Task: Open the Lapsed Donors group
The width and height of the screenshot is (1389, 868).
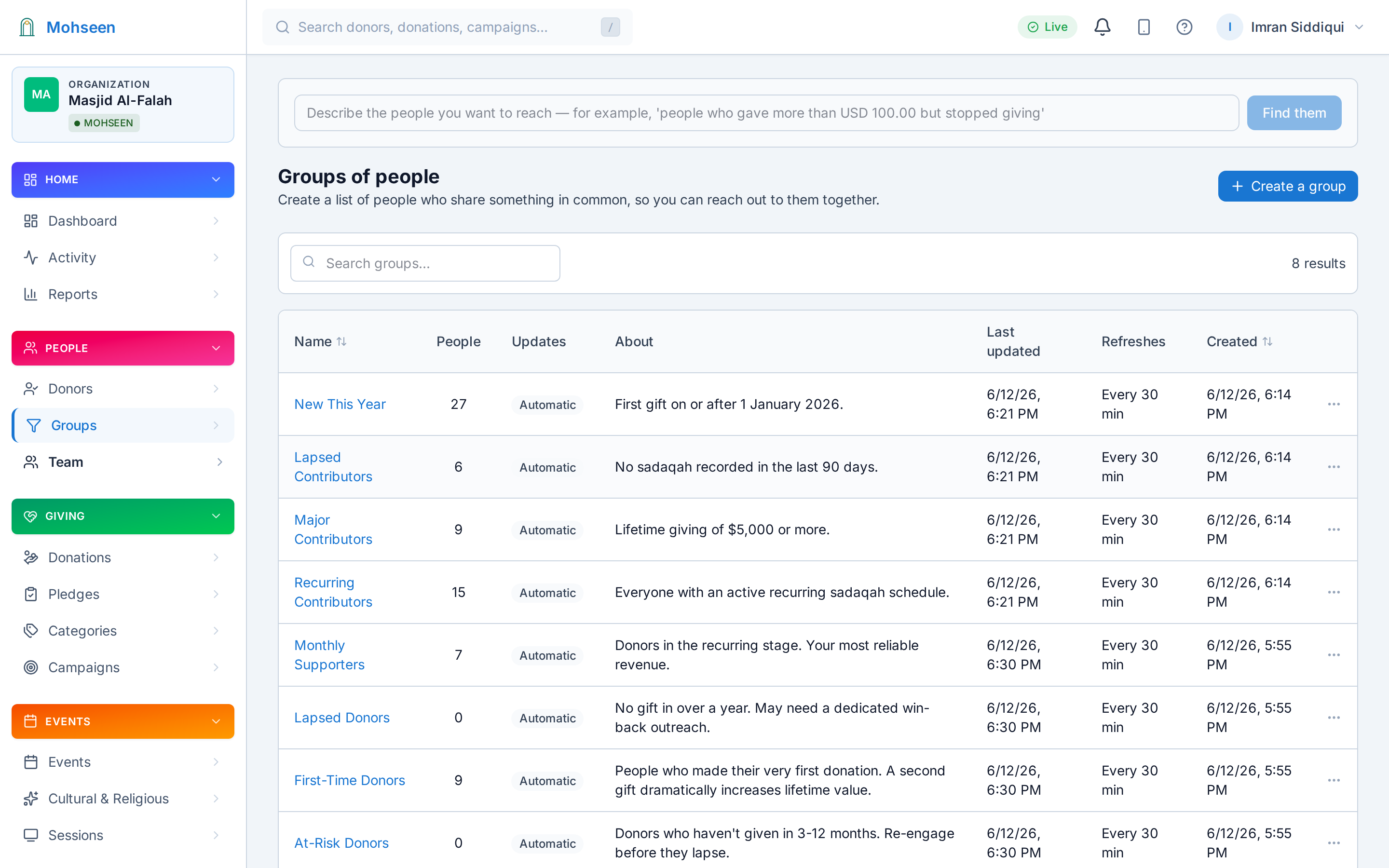Action: coord(341,718)
